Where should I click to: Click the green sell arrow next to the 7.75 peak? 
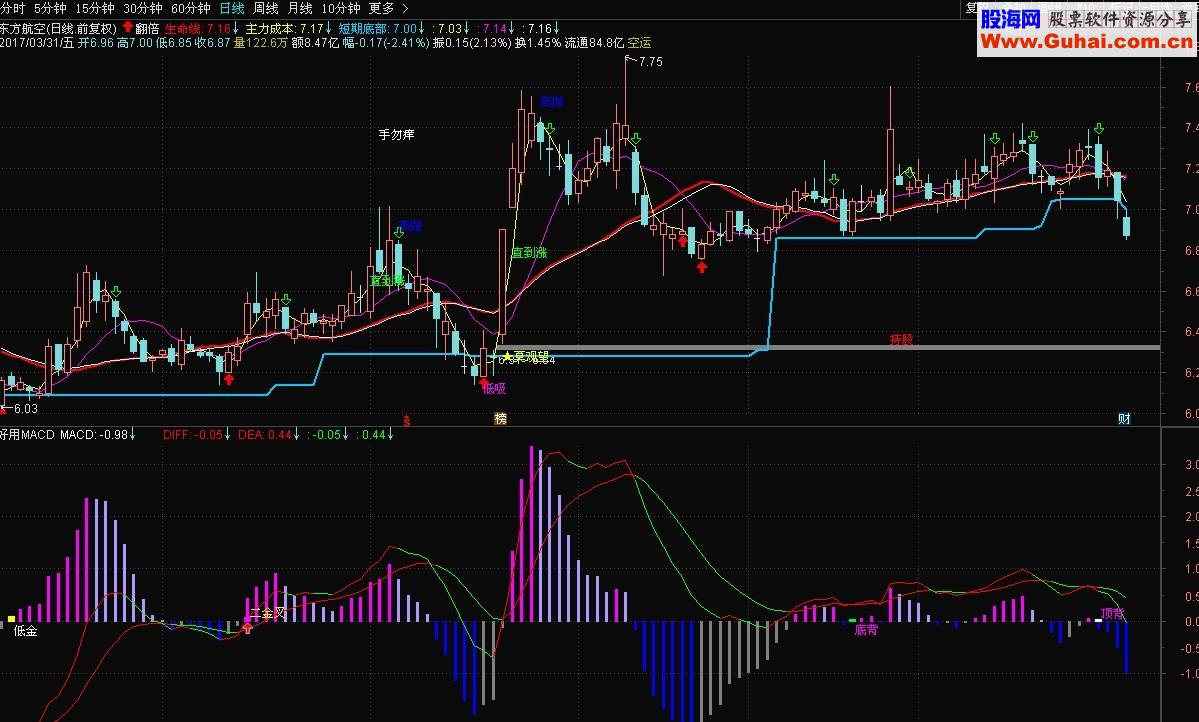[x=635, y=139]
